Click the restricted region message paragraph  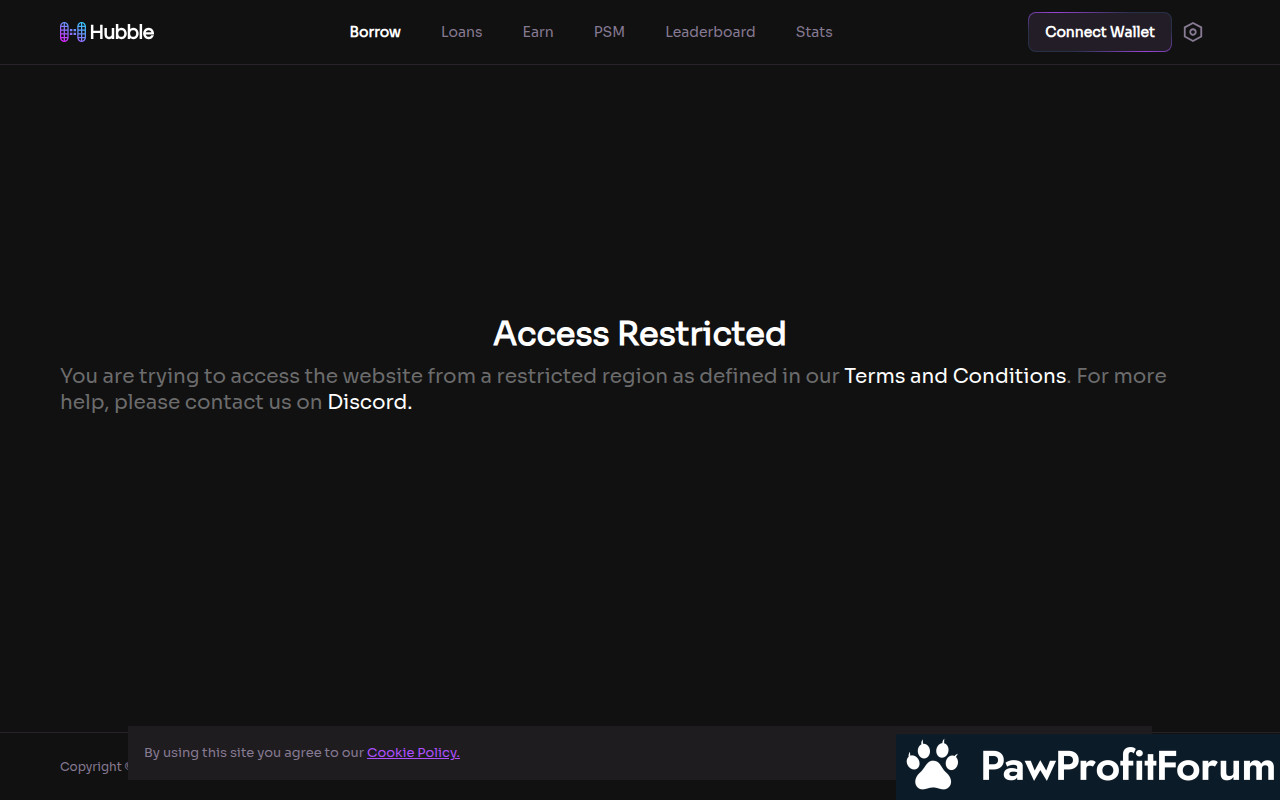pyautogui.click(x=613, y=389)
